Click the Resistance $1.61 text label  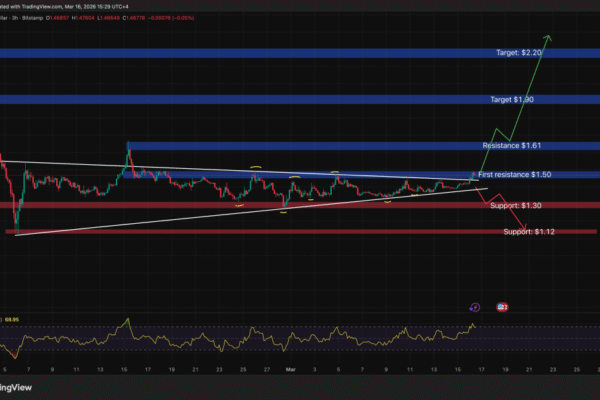[x=516, y=146]
